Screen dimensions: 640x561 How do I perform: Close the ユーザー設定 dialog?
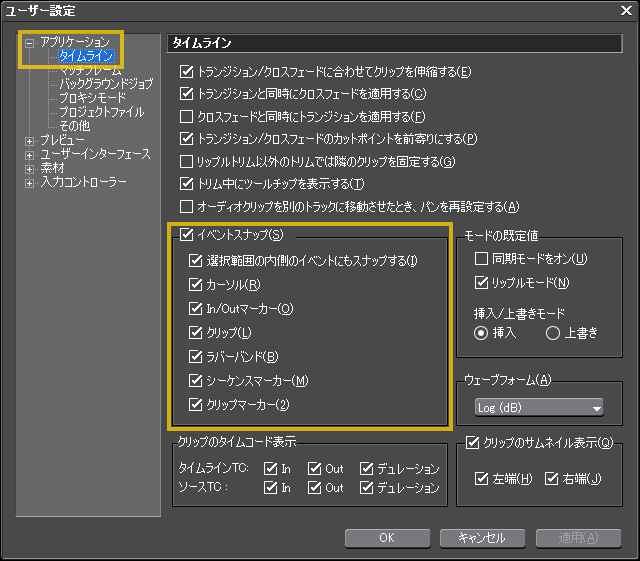[626, 11]
